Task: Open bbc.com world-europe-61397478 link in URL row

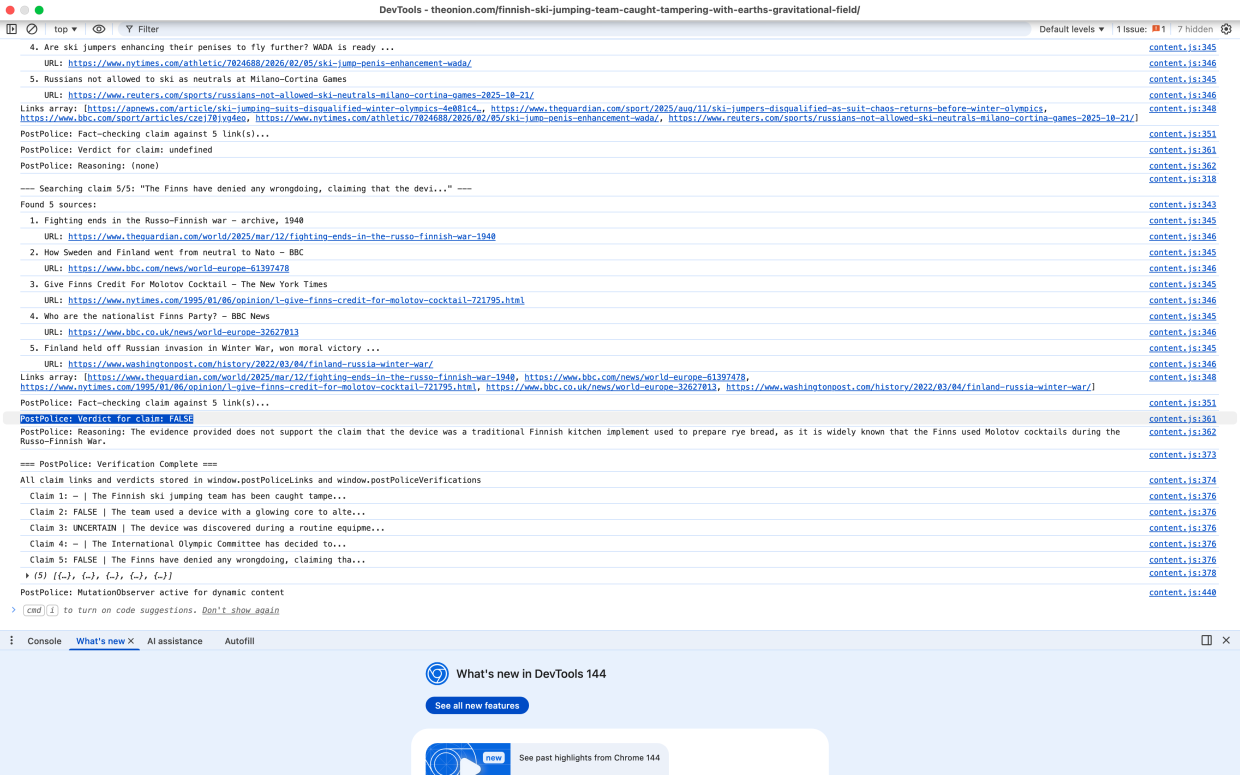Action: (x=179, y=269)
